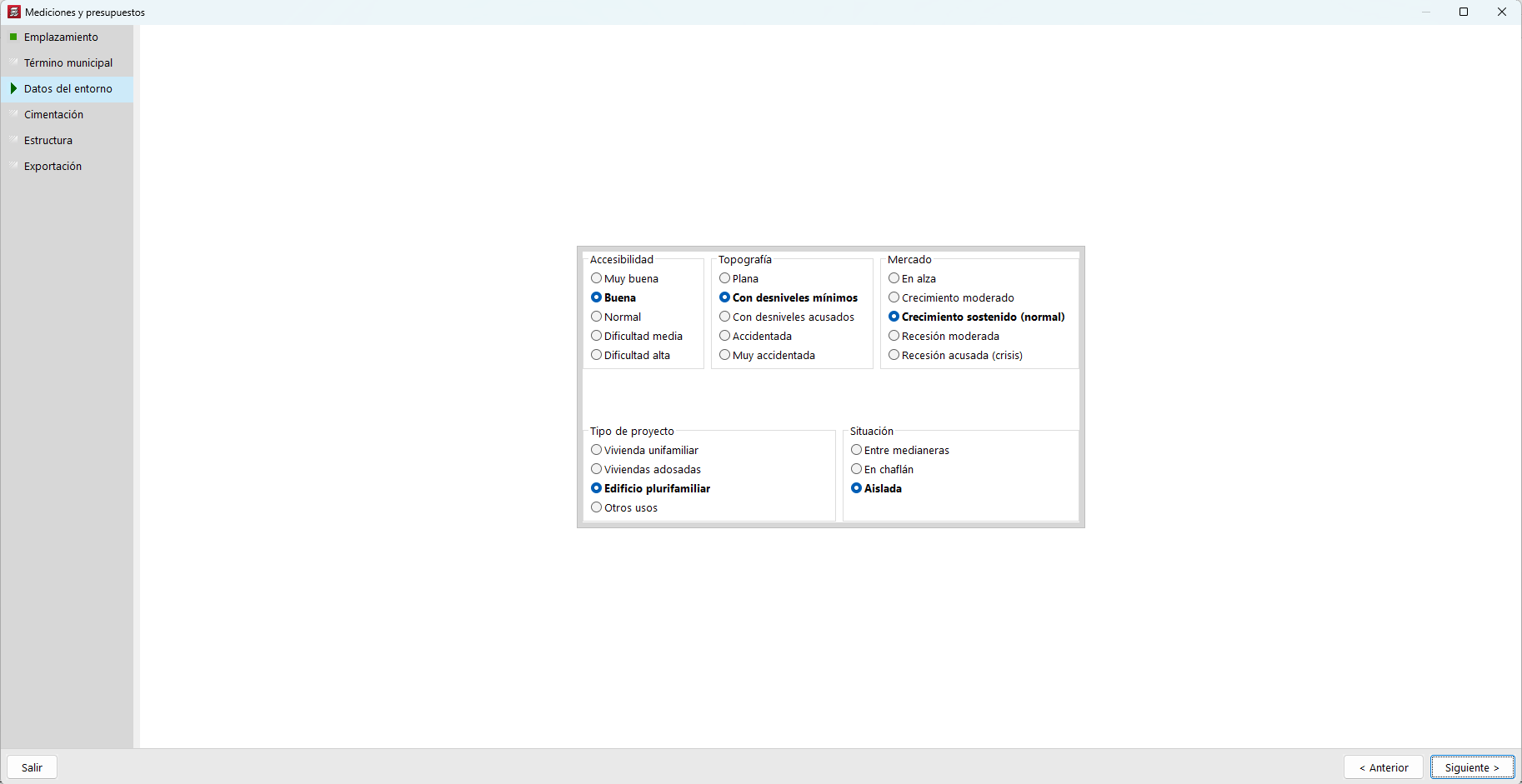The image size is (1522, 784).
Task: Open the Emplazamiento step
Action: [x=67, y=37]
